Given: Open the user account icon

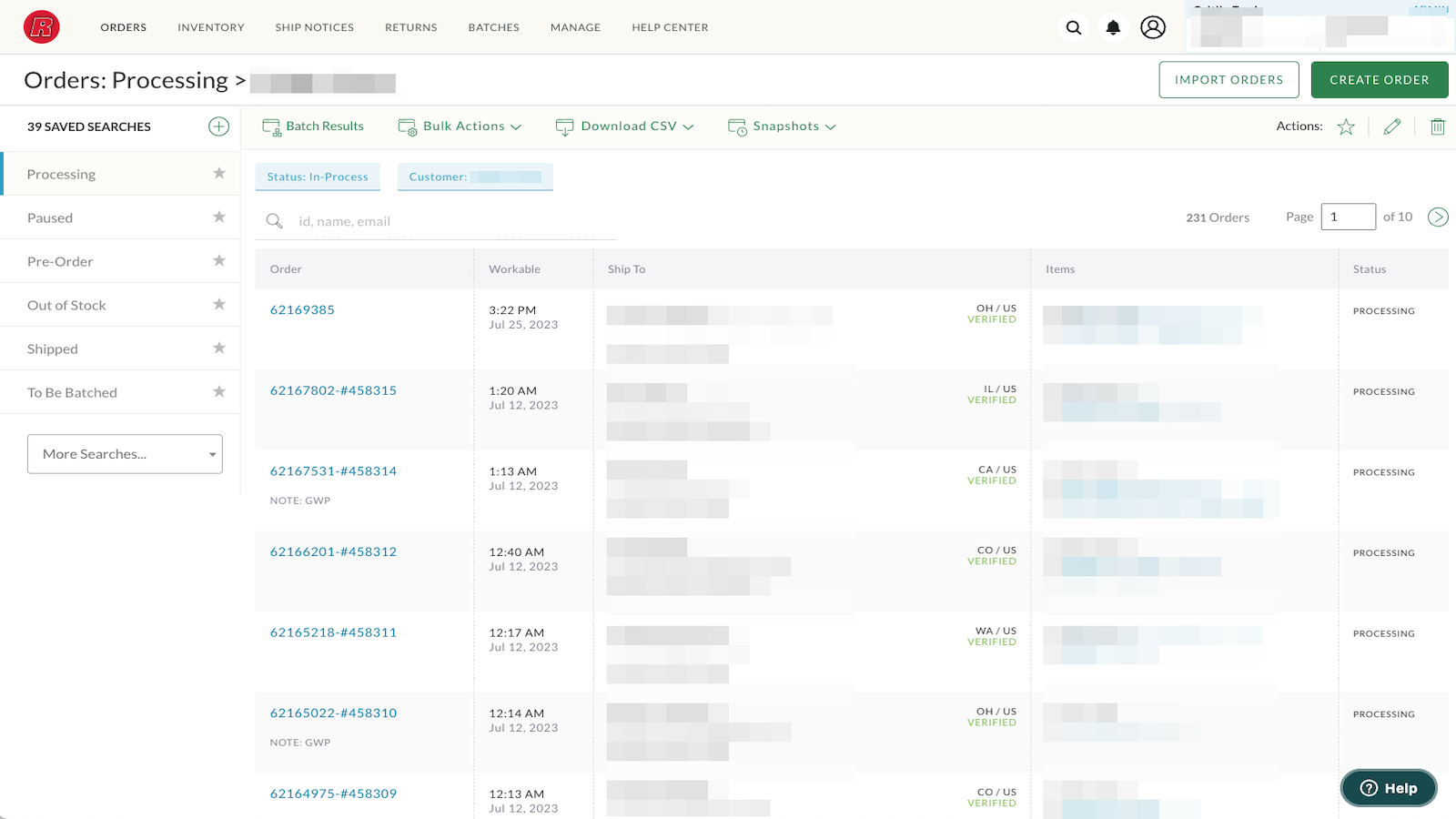Looking at the screenshot, I should click(1153, 27).
